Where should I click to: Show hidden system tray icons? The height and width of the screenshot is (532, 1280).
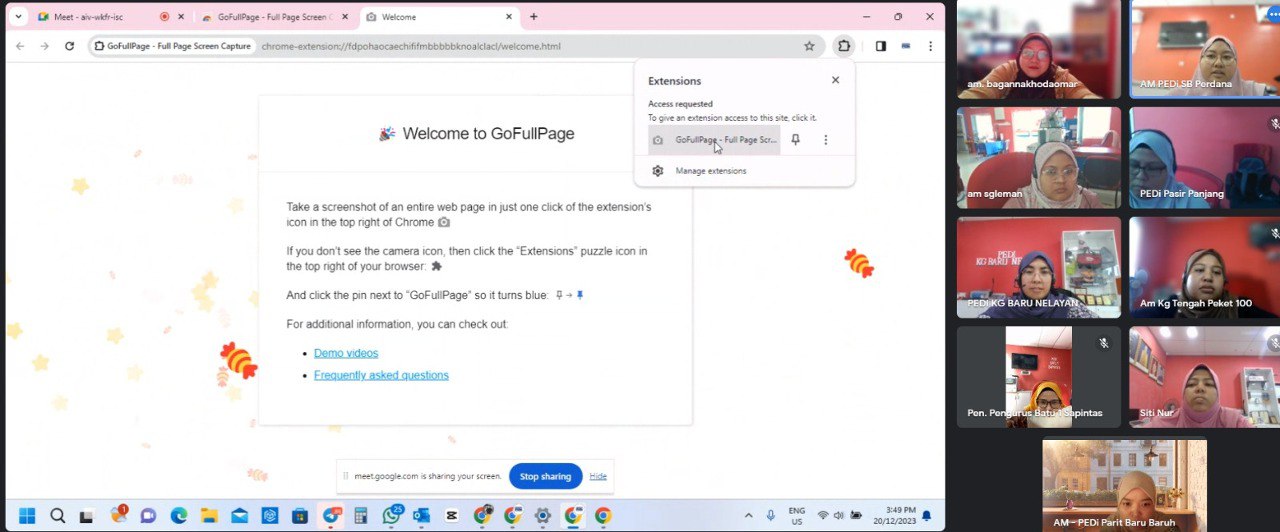tap(749, 516)
